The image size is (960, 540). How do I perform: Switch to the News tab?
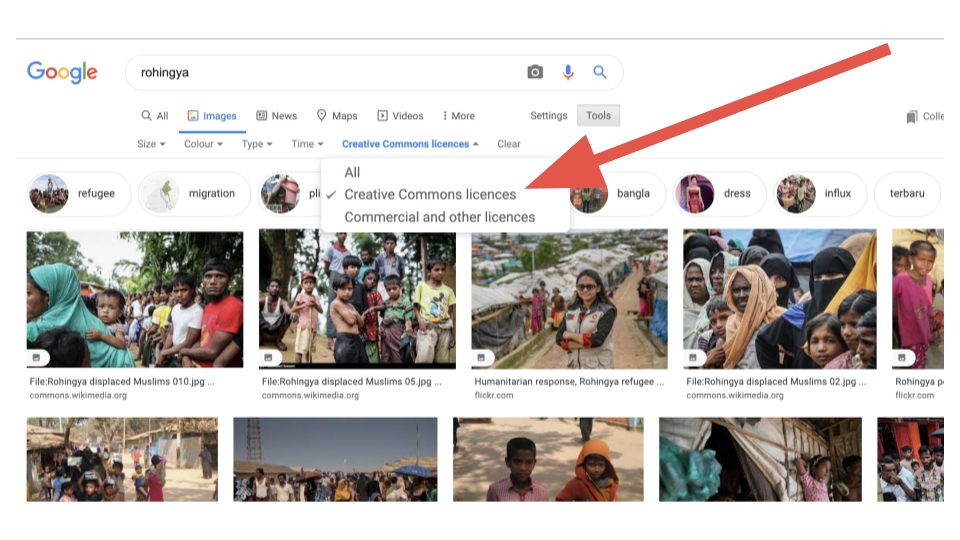277,116
